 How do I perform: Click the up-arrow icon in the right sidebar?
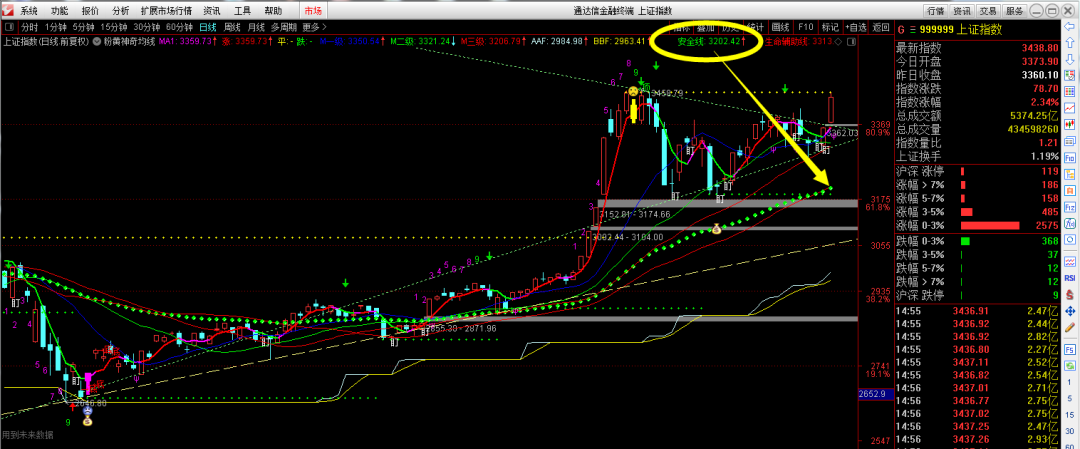pyautogui.click(x=1070, y=43)
